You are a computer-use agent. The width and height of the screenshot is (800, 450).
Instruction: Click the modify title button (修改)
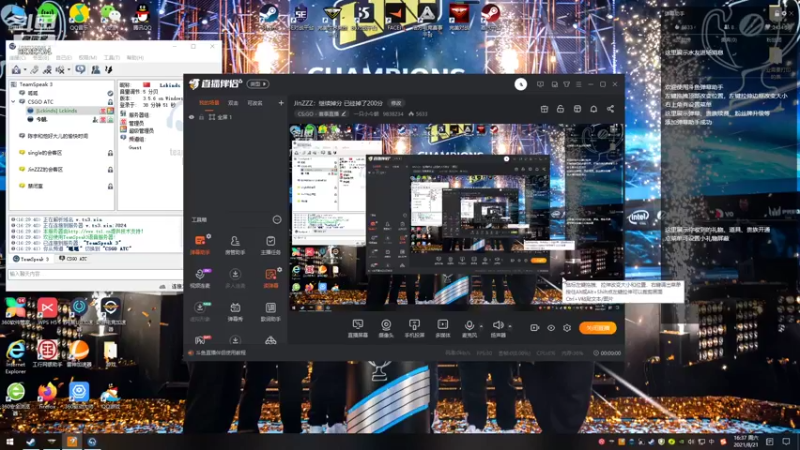click(x=396, y=103)
